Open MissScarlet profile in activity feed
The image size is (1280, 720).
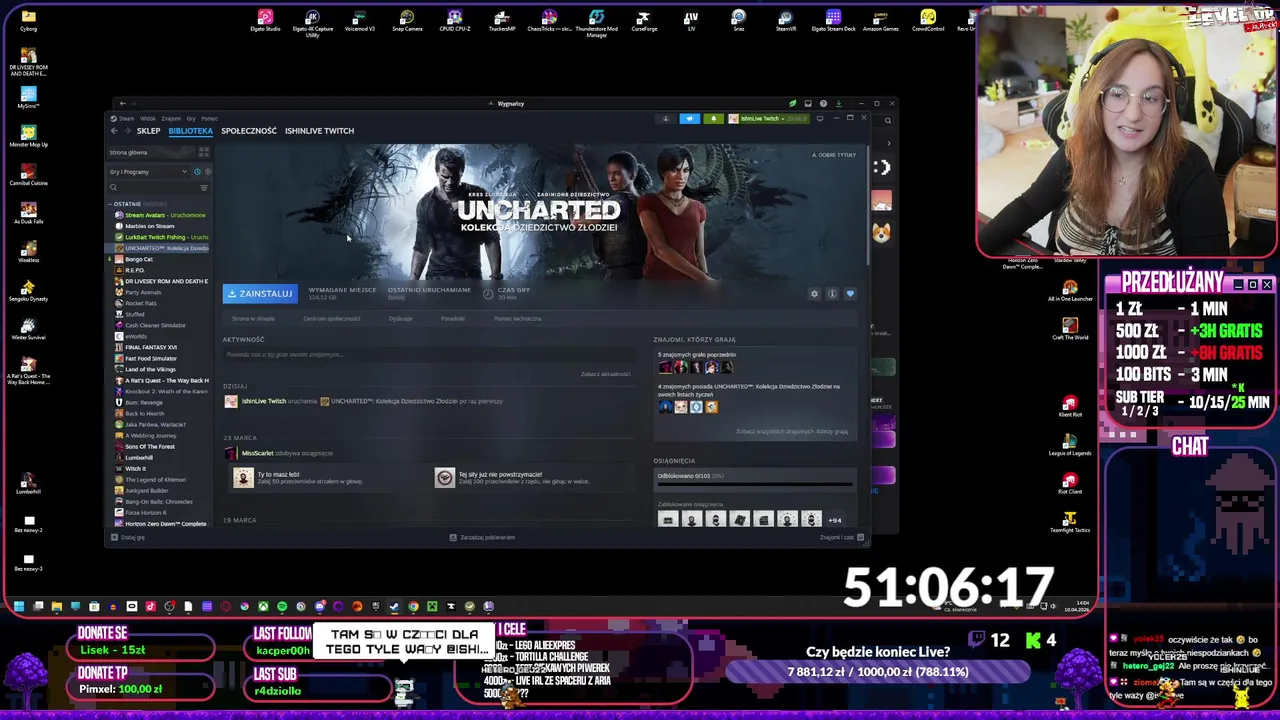pyautogui.click(x=257, y=453)
